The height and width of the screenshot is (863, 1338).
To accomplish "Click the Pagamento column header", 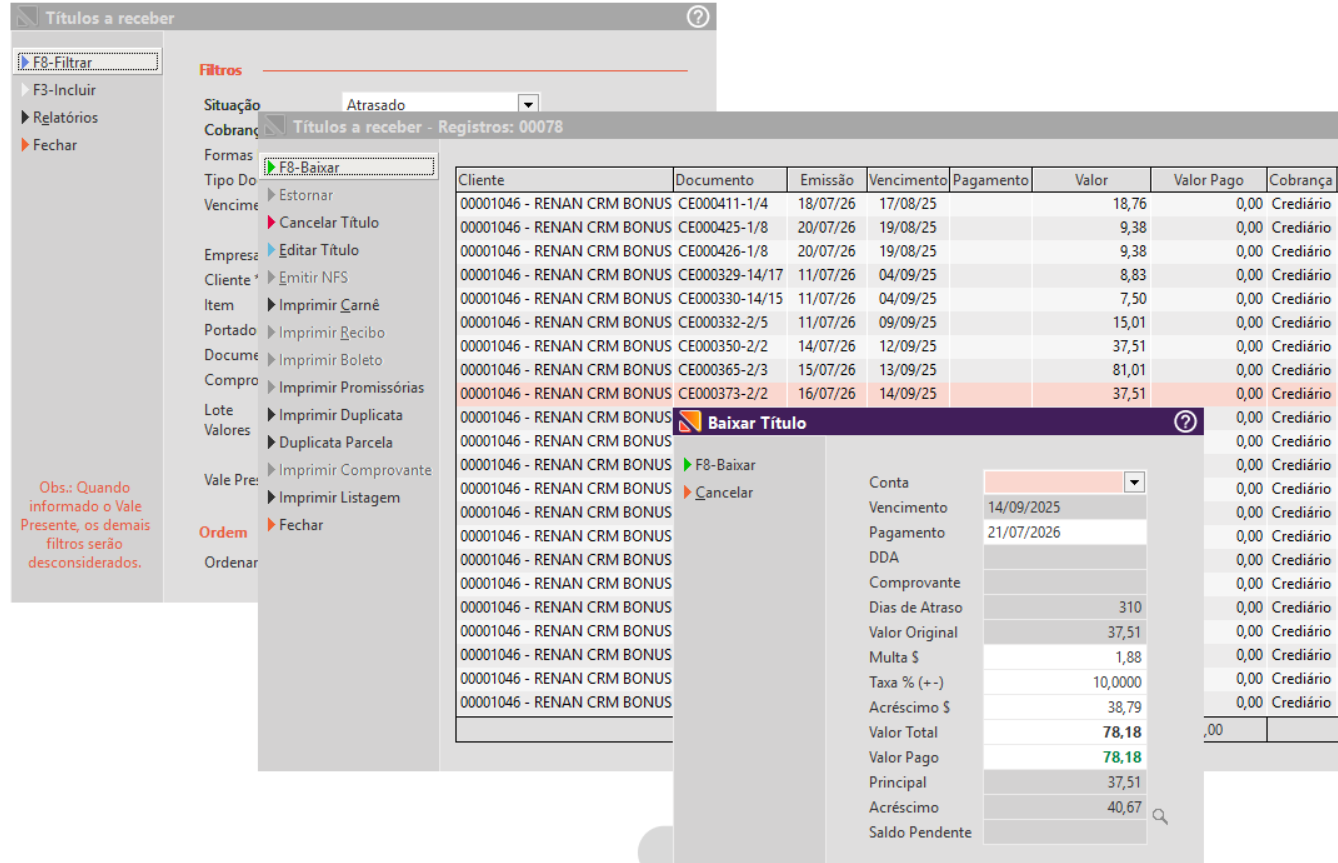I will pos(991,180).
